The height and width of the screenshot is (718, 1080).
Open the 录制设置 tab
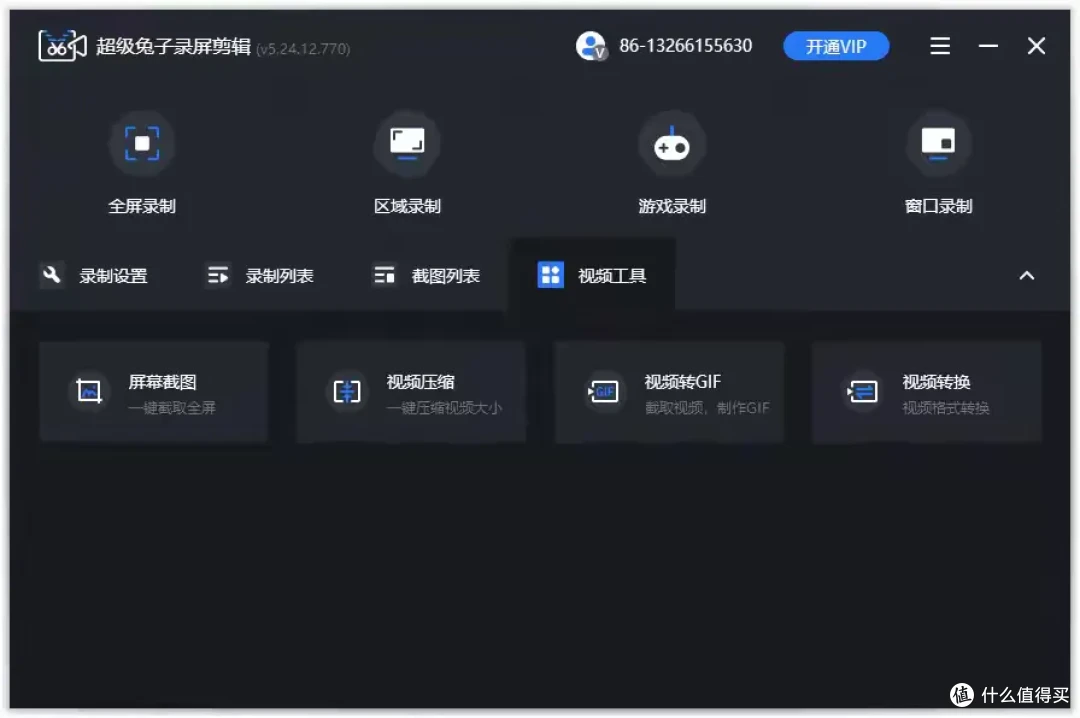94,276
